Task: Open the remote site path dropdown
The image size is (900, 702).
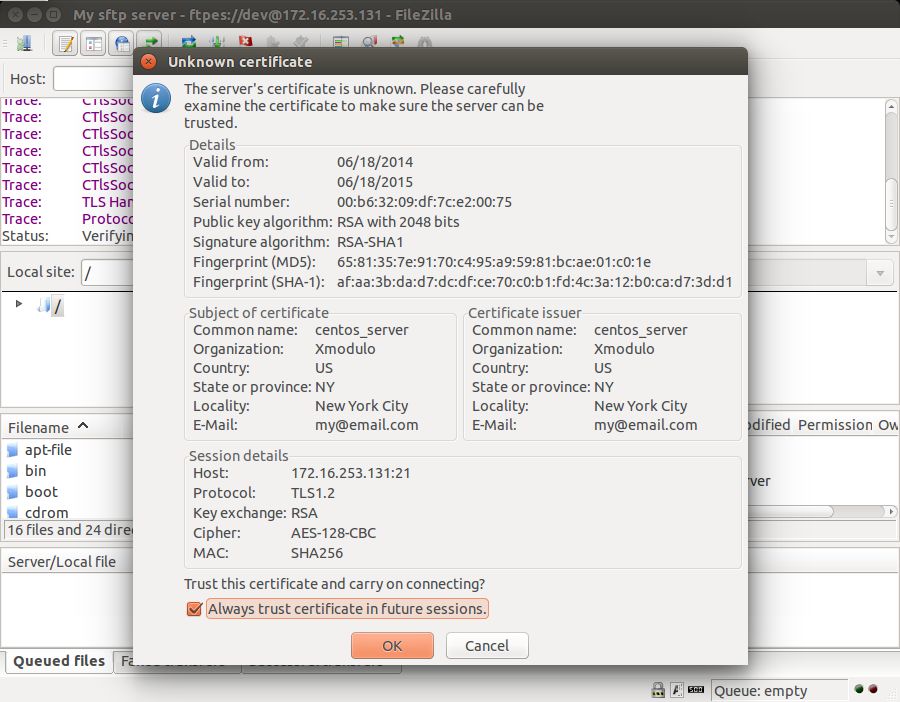Action: 879,273
